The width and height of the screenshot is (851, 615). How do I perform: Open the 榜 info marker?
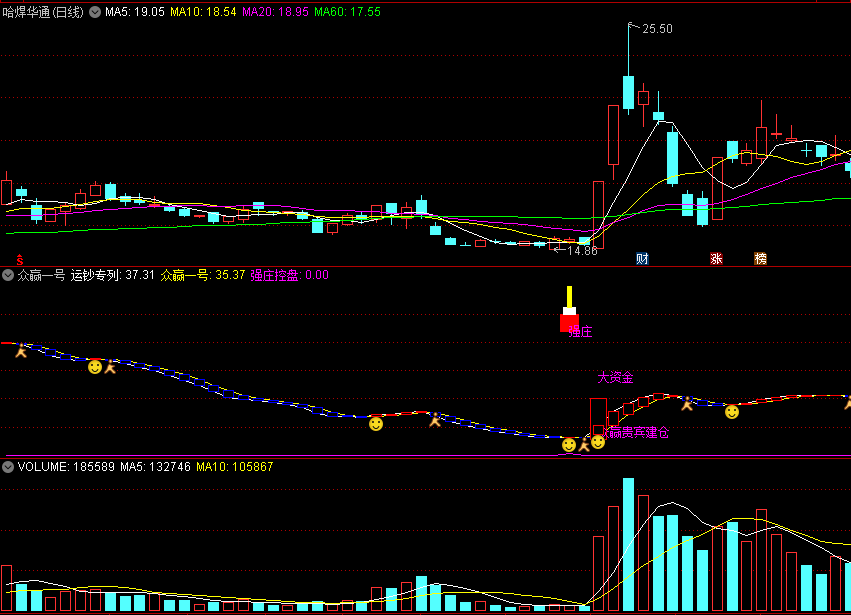pyautogui.click(x=760, y=258)
